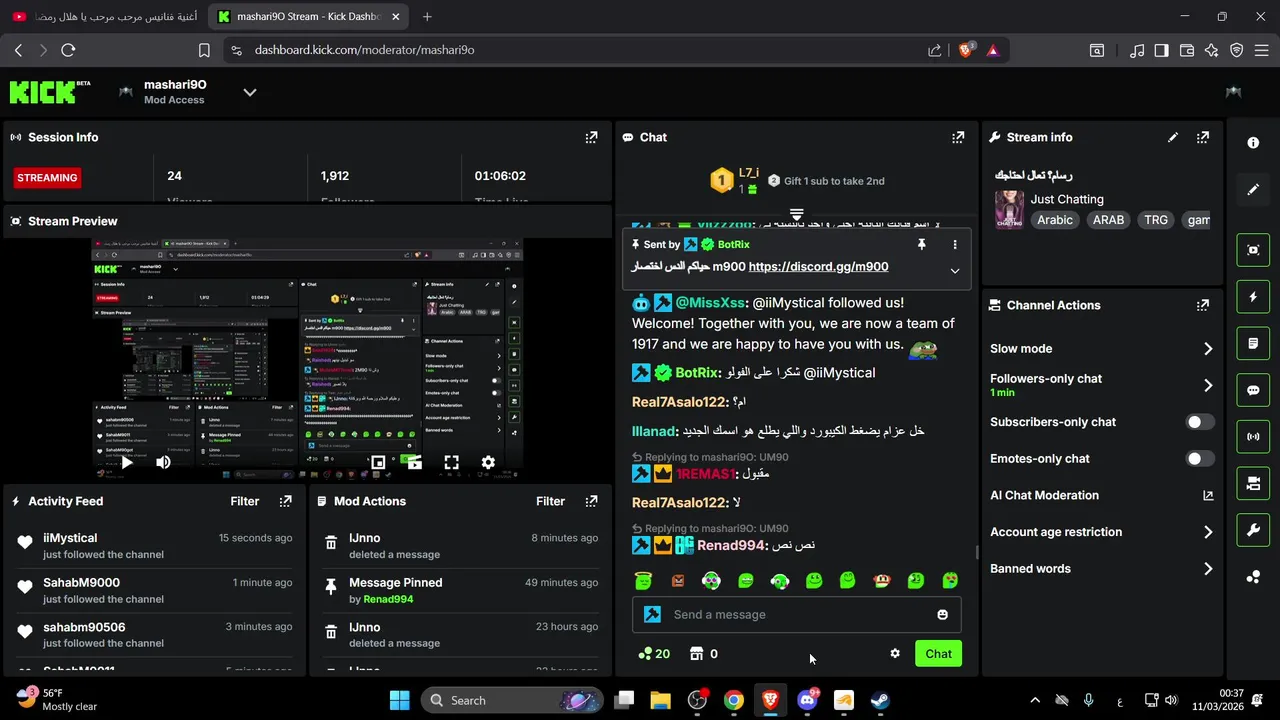The width and height of the screenshot is (1280, 720).
Task: Click the taskbar Search box
Action: click(x=512, y=700)
